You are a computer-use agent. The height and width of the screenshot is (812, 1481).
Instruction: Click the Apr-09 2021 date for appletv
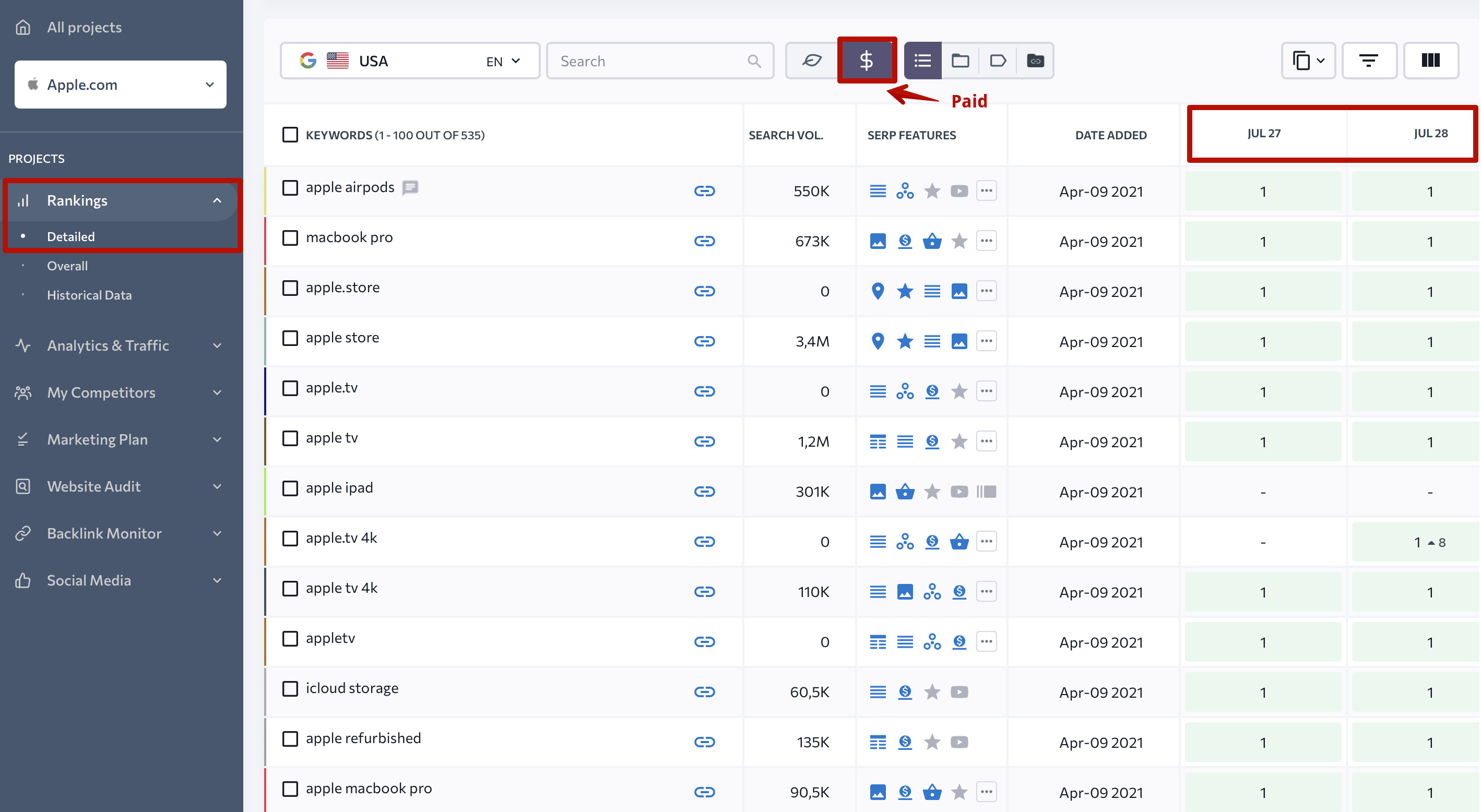1100,642
